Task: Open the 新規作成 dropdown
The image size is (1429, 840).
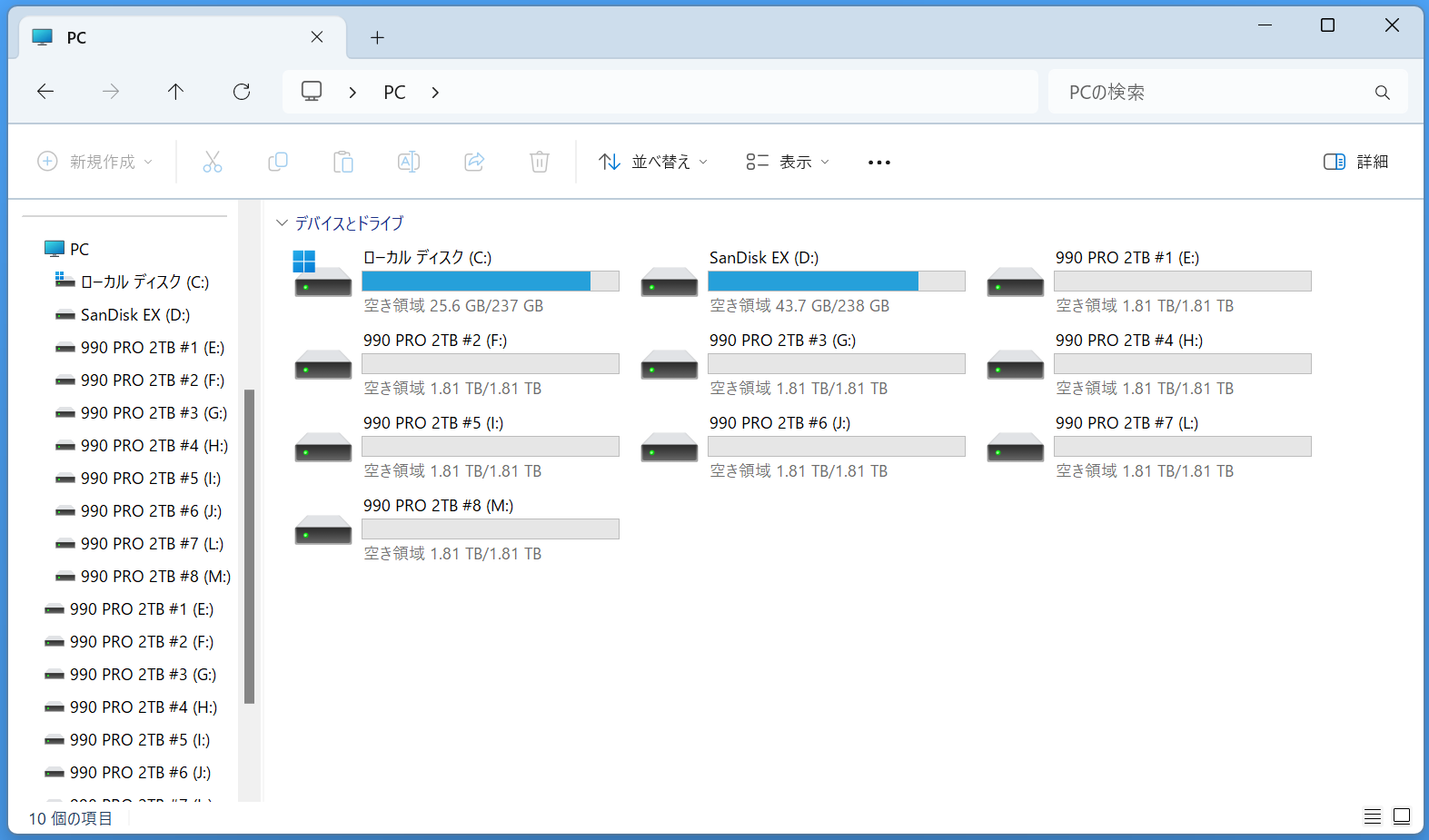Action: 94,162
